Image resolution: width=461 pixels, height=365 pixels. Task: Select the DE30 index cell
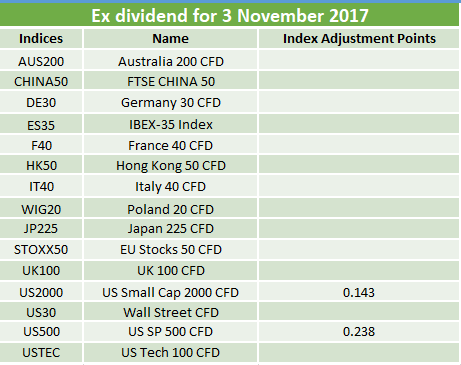(x=41, y=102)
